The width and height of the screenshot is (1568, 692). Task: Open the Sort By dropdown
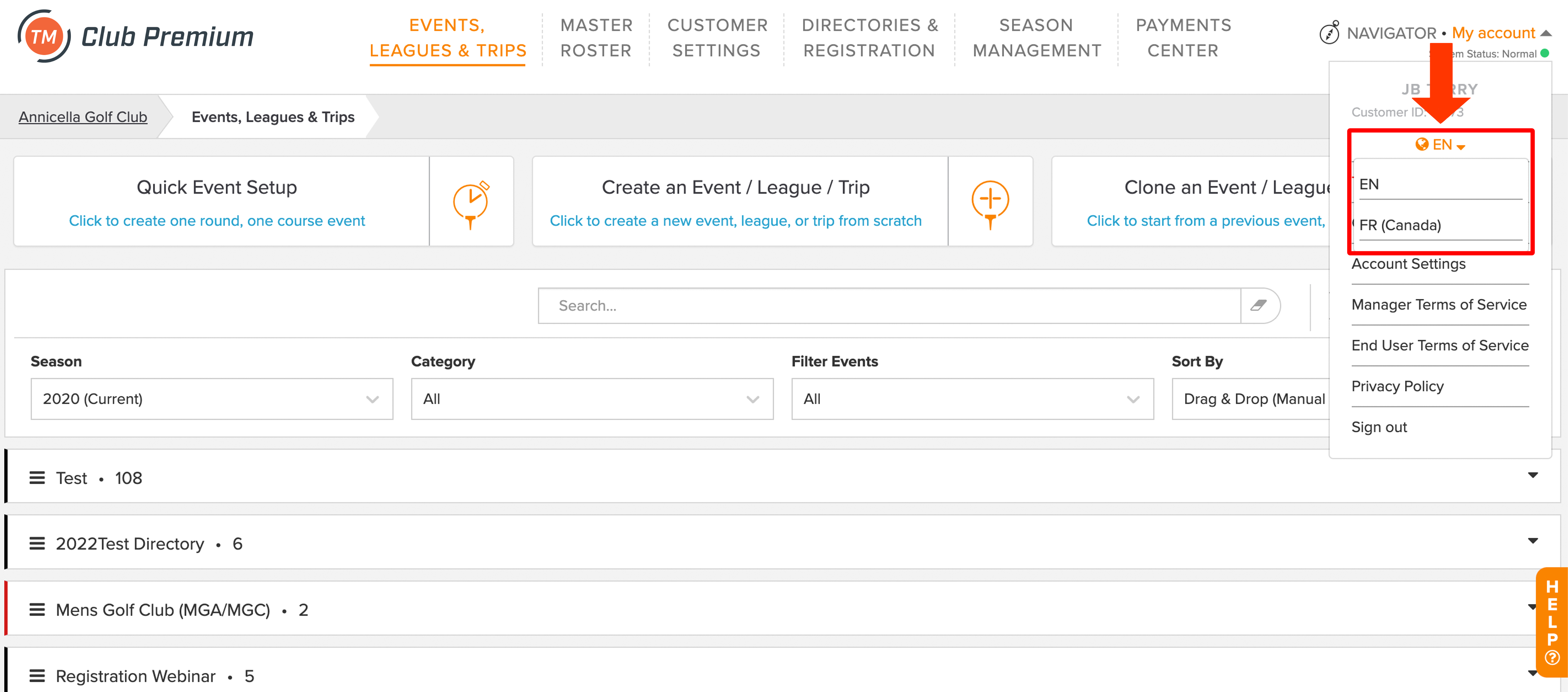click(1251, 399)
